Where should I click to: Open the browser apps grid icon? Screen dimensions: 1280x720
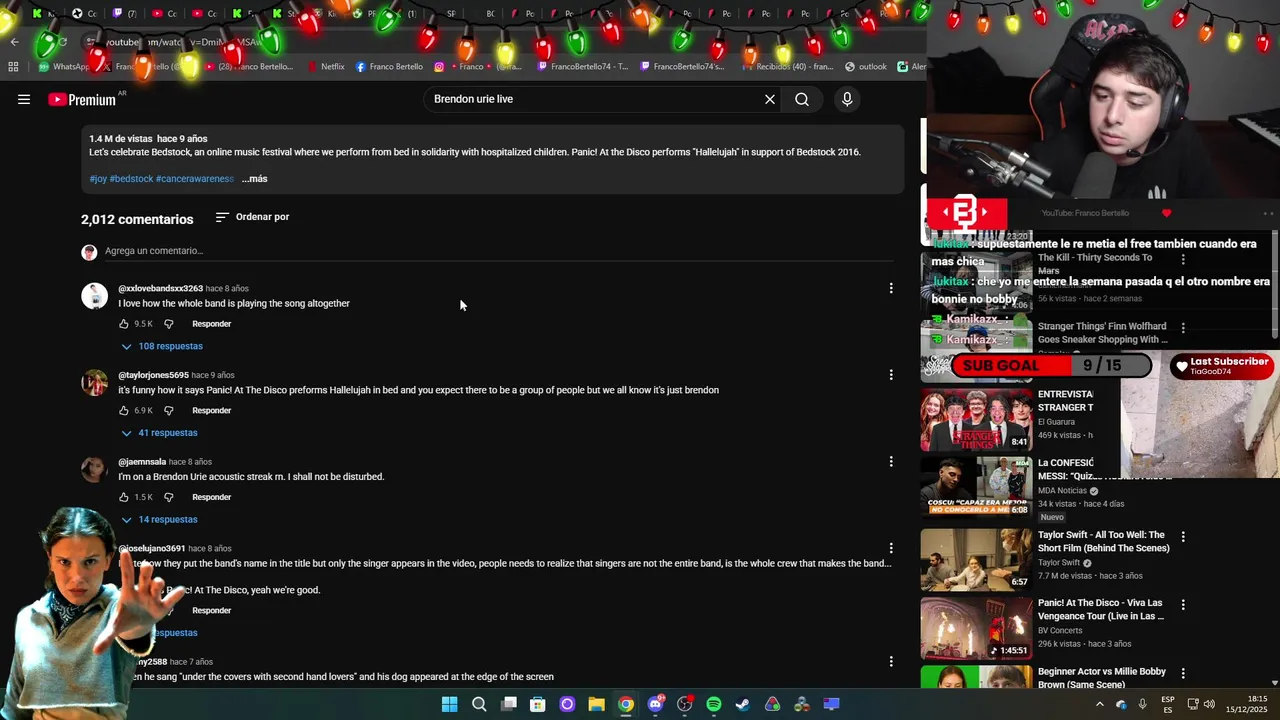click(x=13, y=67)
